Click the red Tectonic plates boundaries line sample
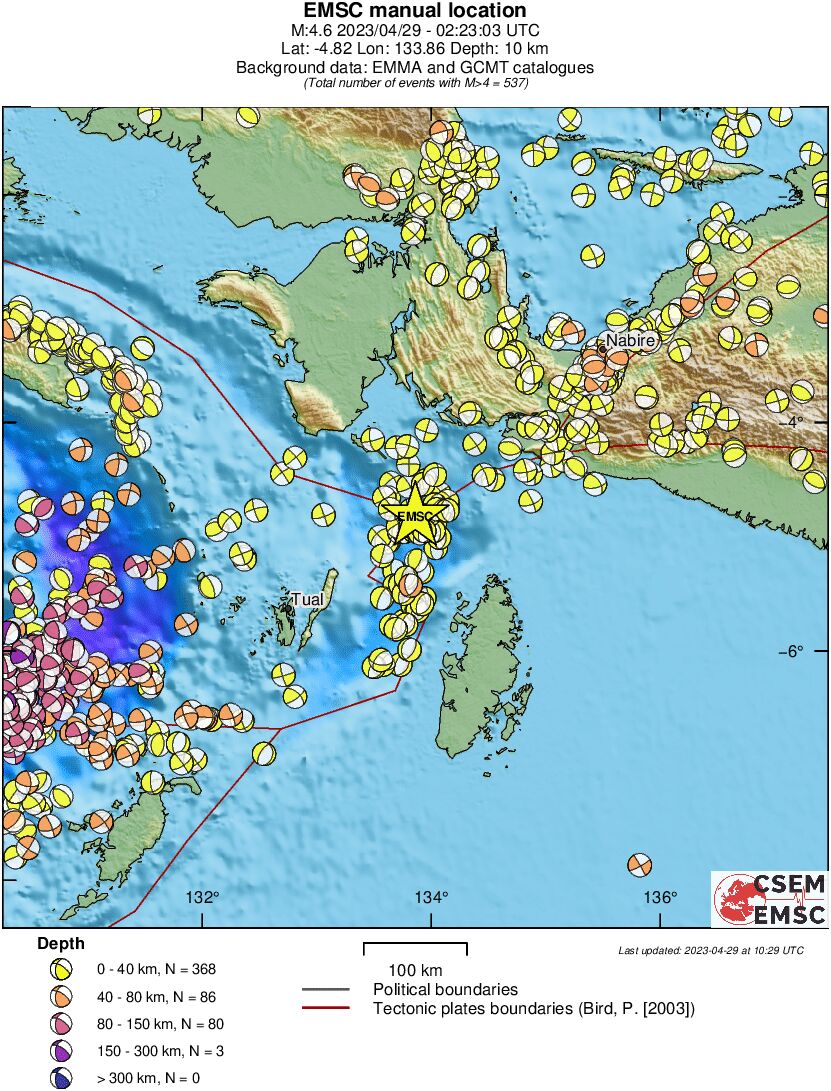Viewport: 831px width, 1091px height. 326,1008
